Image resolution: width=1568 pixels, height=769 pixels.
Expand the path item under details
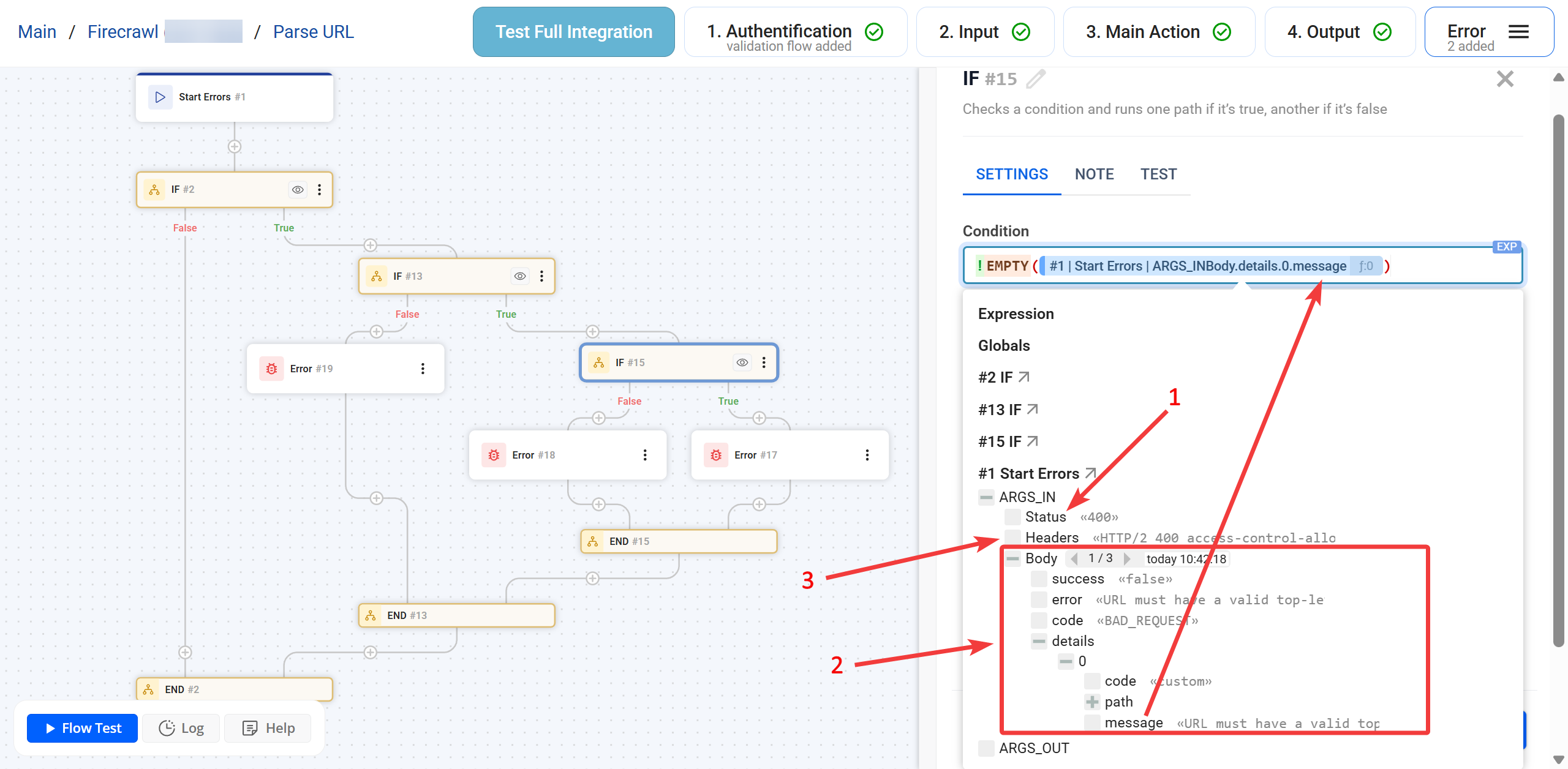[1092, 702]
